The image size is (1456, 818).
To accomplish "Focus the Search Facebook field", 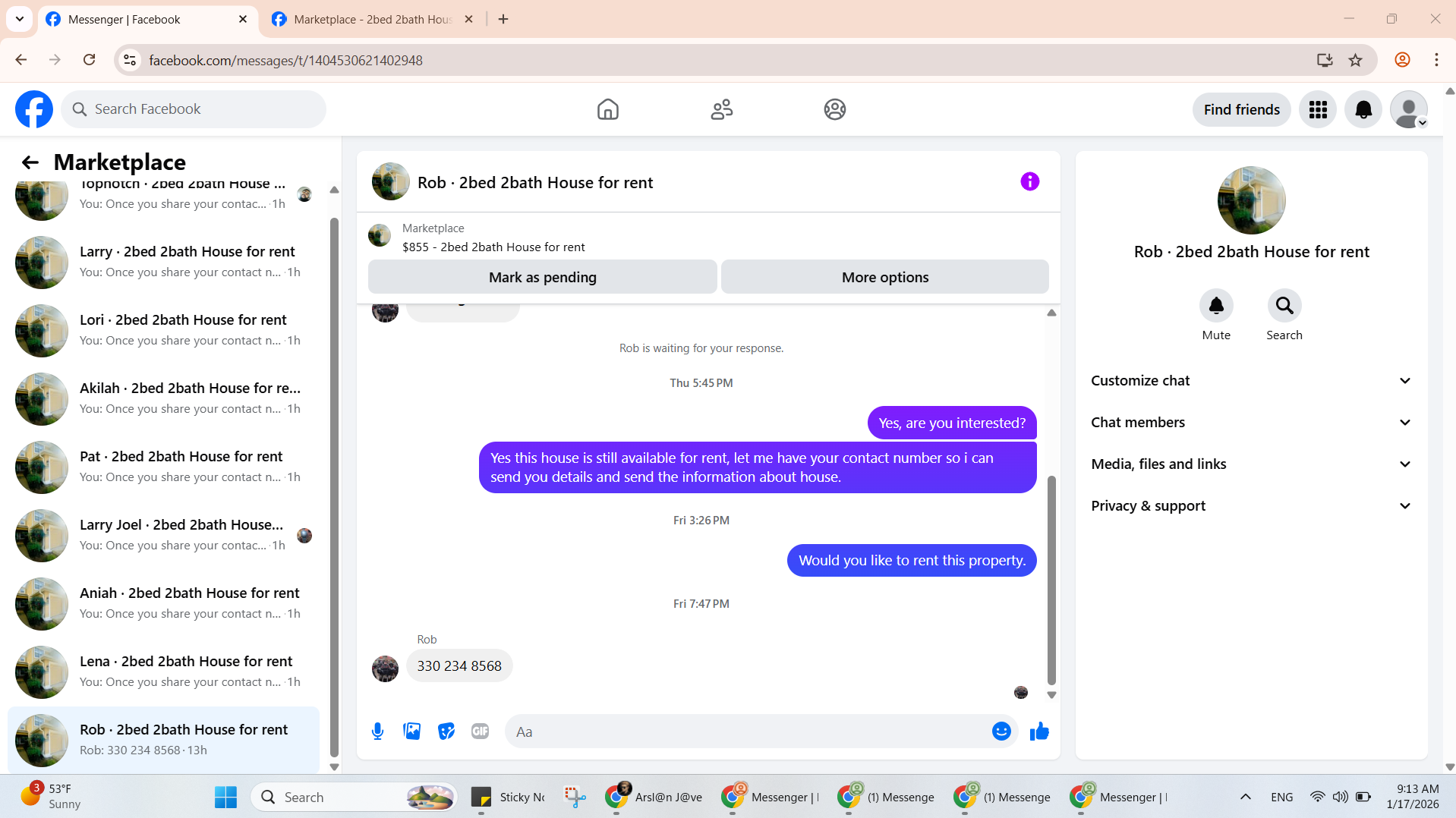I will coord(194,109).
